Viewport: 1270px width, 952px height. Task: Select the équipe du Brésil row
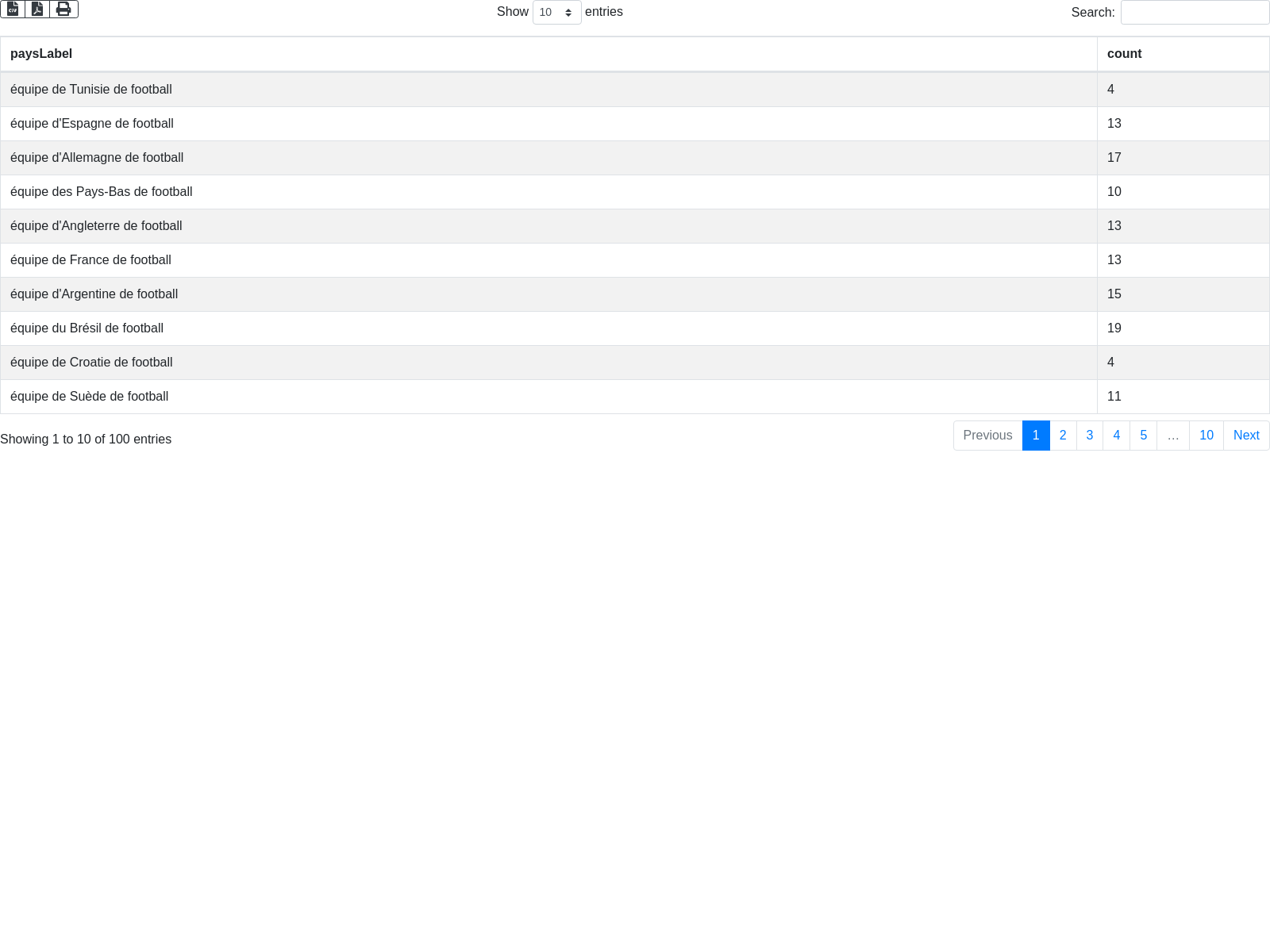87,328
